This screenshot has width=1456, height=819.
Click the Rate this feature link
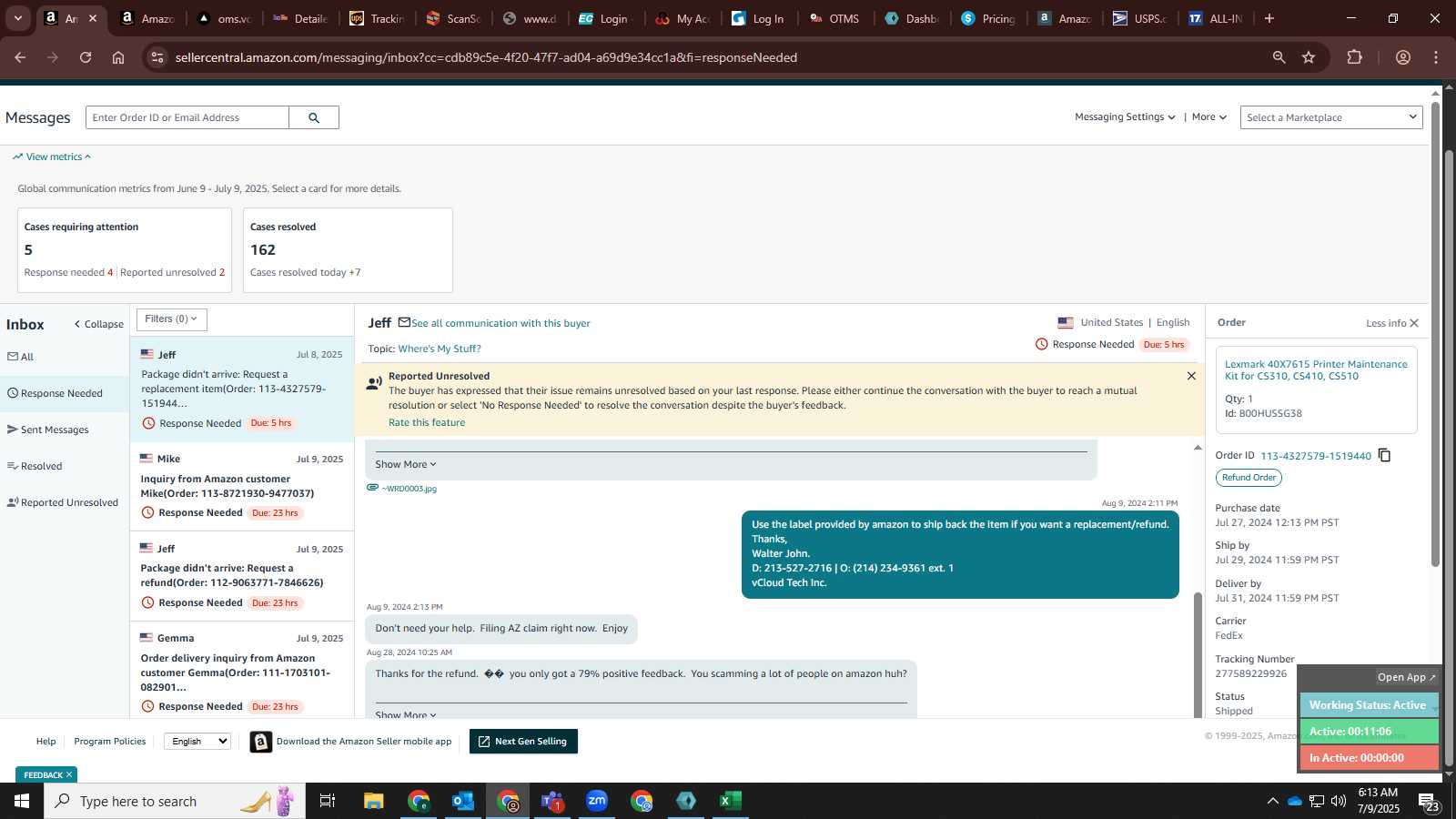(427, 422)
